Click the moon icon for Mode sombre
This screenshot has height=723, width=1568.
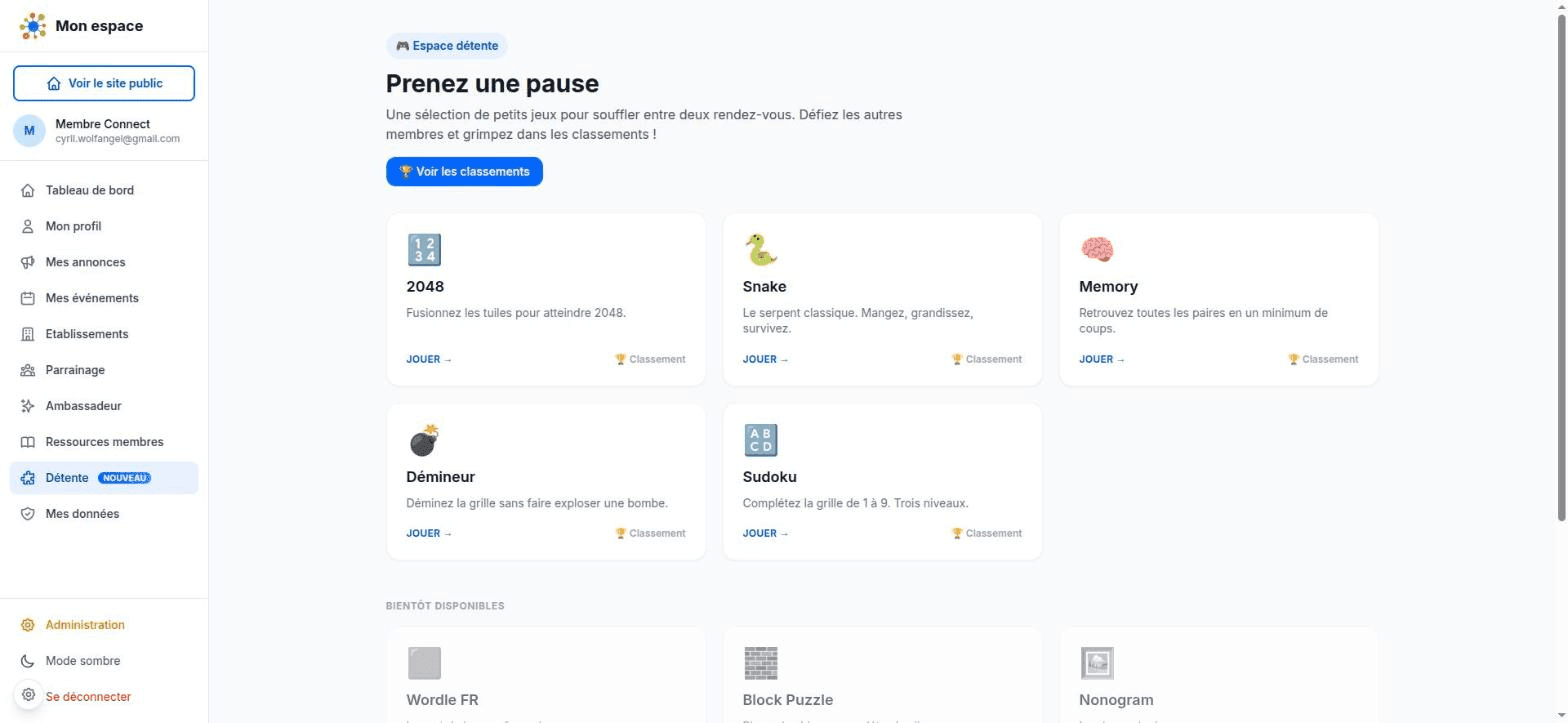coord(28,661)
